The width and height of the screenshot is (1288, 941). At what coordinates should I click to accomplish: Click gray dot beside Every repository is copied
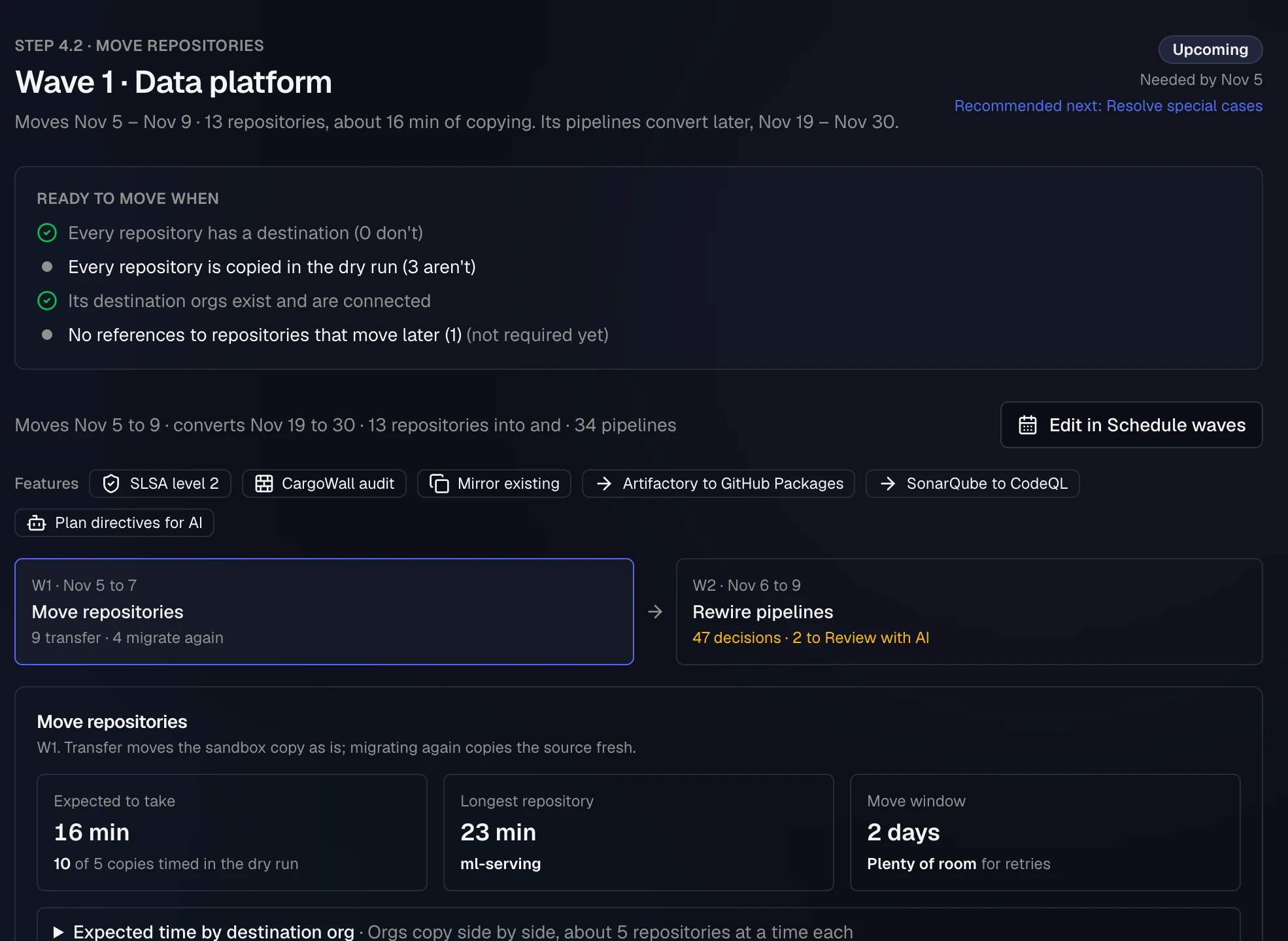(x=47, y=267)
